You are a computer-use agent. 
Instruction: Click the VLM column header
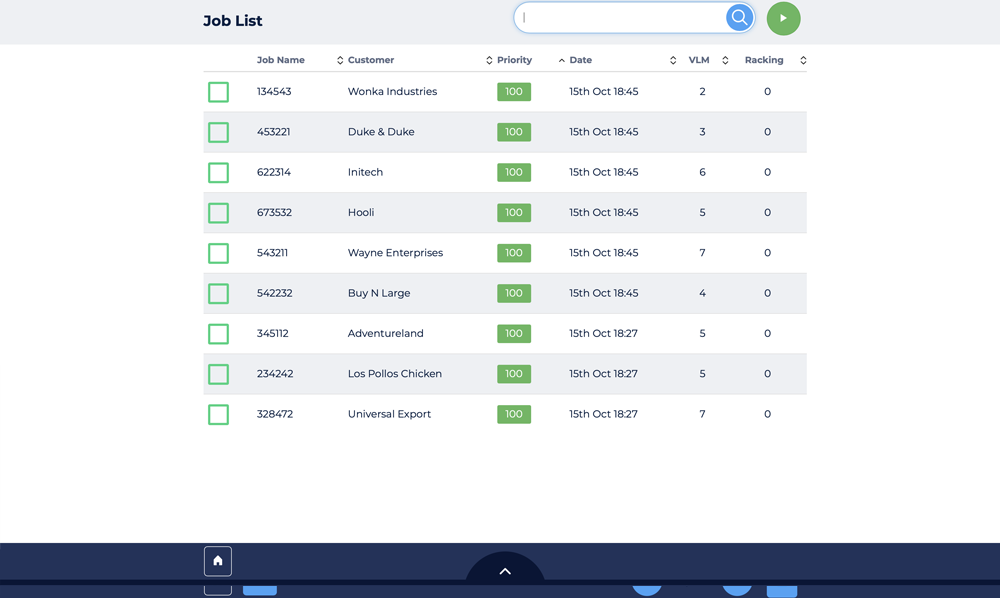tap(699, 60)
